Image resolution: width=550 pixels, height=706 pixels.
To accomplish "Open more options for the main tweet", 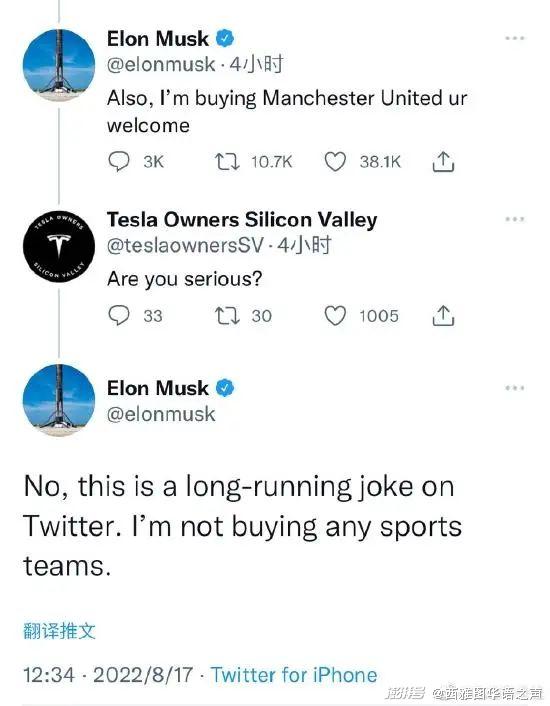I will pyautogui.click(x=515, y=388).
